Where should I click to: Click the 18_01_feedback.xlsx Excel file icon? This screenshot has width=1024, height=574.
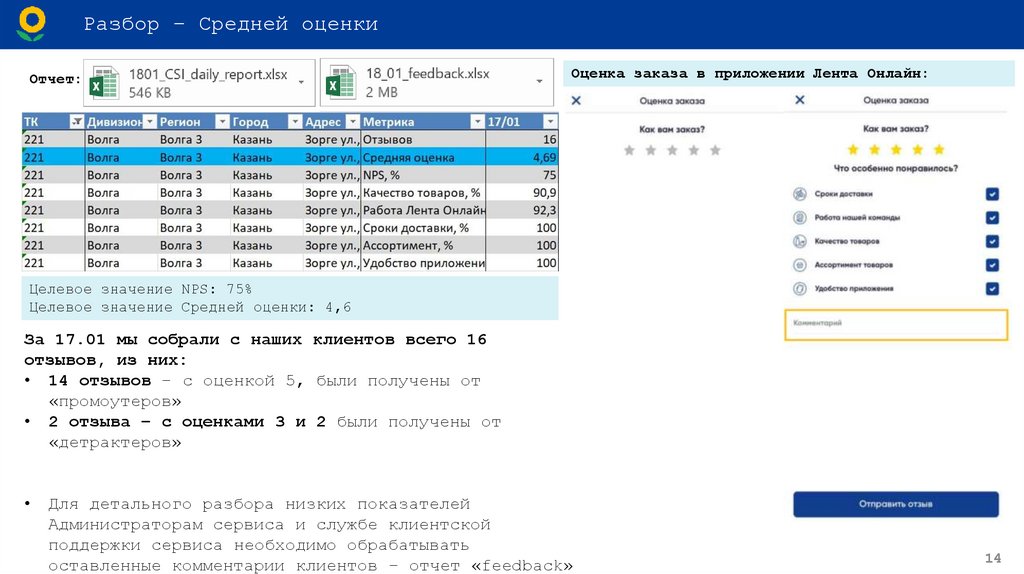pos(342,82)
